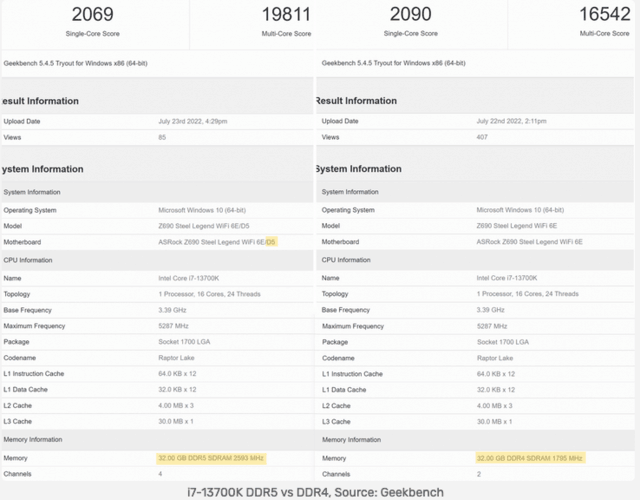Click CPU Information subheader in right panel
Screen dimensions: 640x500
[x=346, y=260]
